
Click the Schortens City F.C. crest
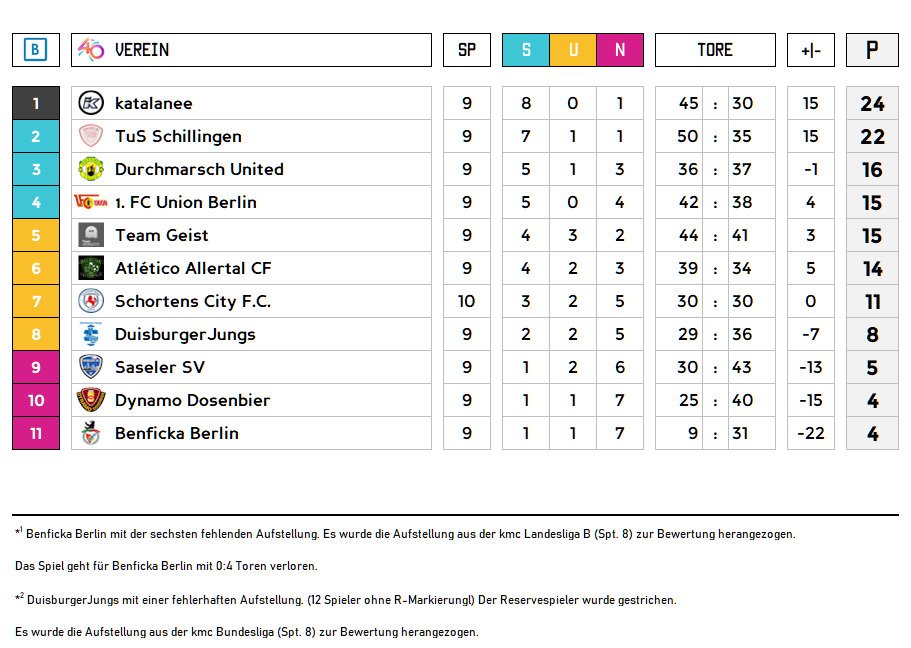[91, 301]
